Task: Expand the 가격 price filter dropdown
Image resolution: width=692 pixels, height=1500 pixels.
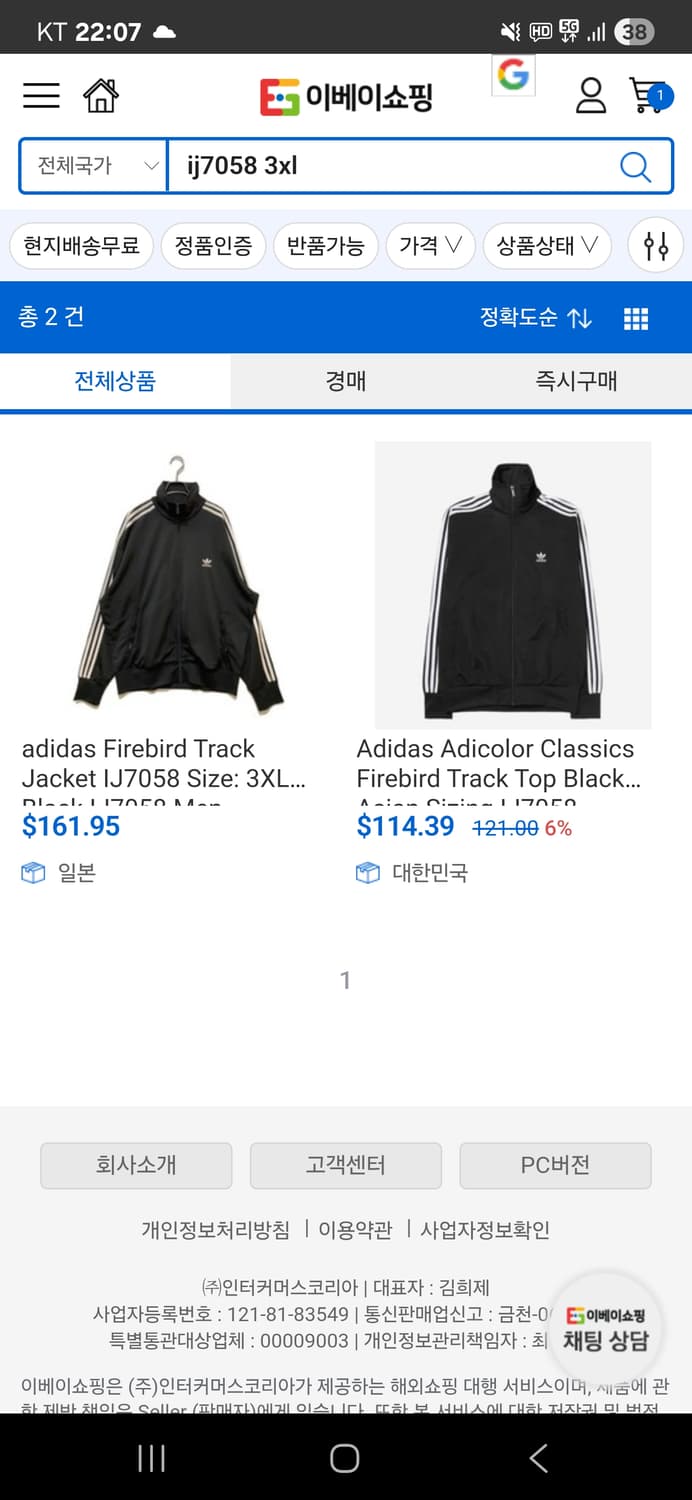Action: (430, 245)
